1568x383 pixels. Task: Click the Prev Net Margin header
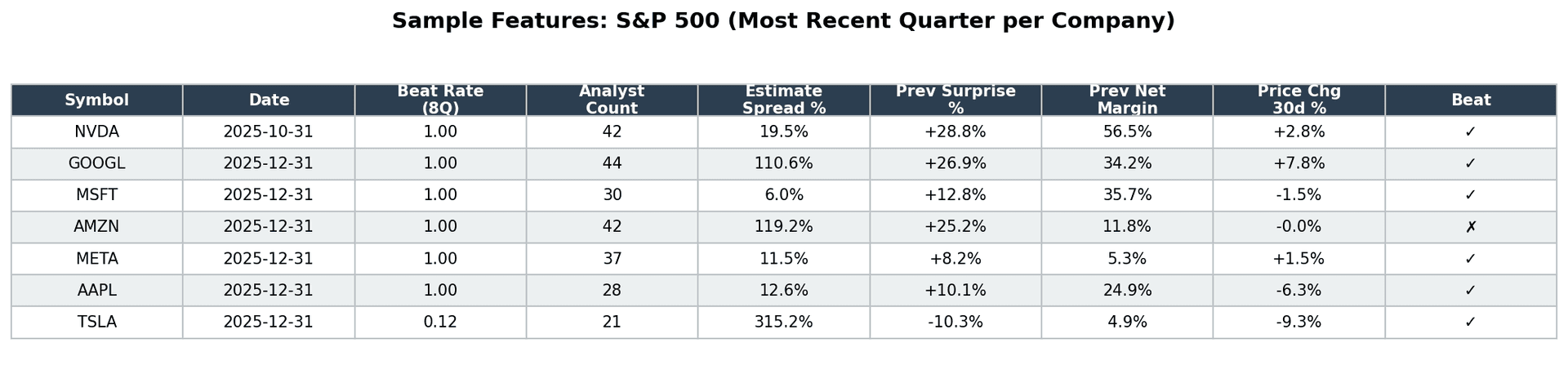click(1127, 100)
